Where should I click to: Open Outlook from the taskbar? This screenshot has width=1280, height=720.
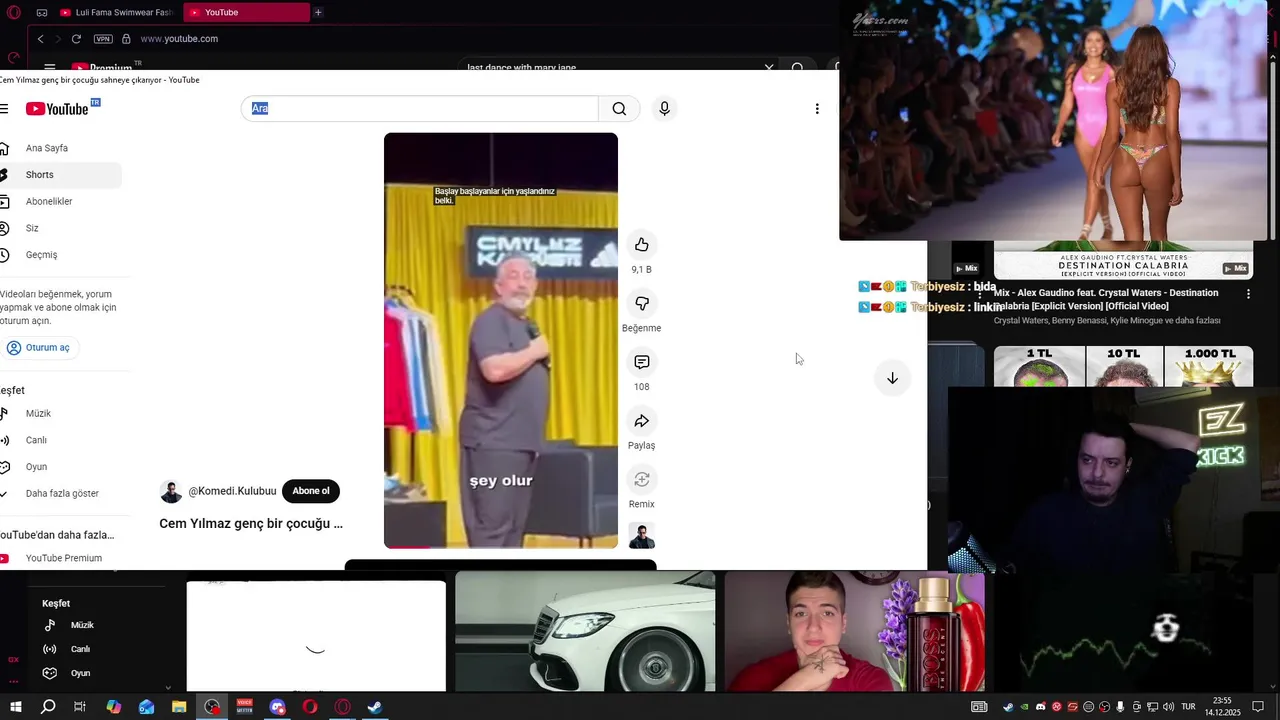[x=146, y=707]
